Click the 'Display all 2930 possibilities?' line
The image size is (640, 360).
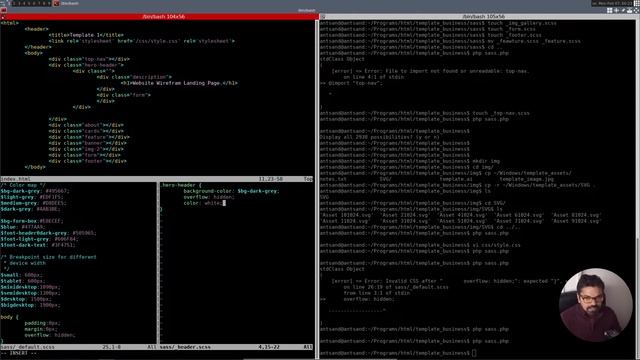380,137
